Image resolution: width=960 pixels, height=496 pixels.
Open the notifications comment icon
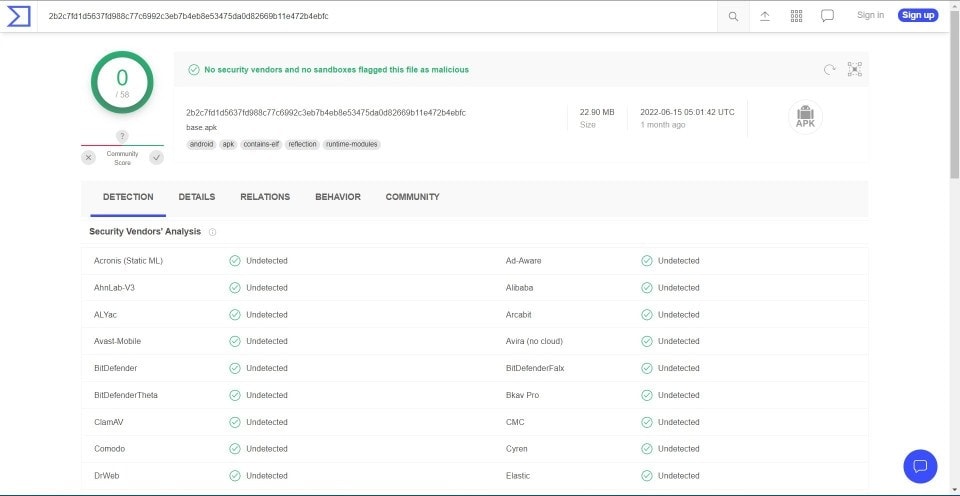[827, 16]
